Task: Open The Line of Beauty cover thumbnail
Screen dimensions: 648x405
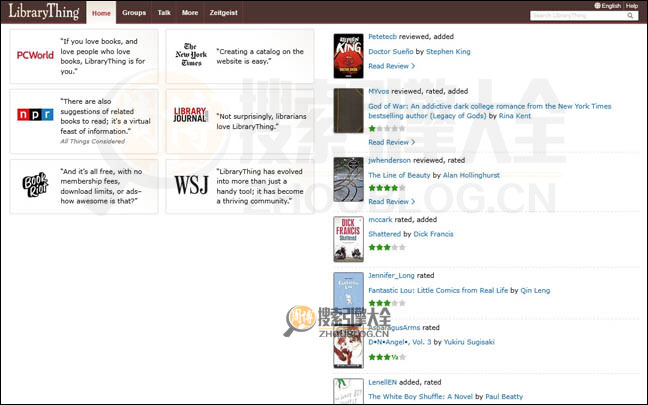Action: click(348, 179)
